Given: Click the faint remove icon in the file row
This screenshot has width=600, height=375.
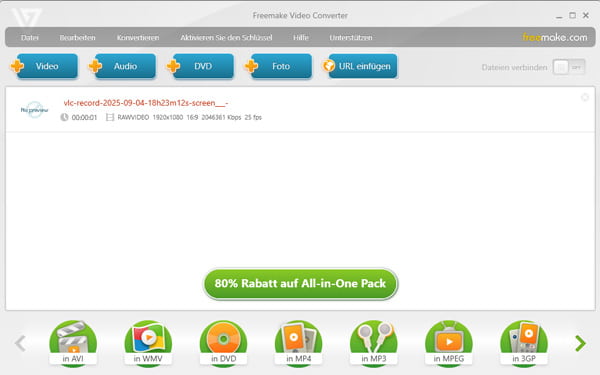Looking at the screenshot, I should click(x=585, y=97).
